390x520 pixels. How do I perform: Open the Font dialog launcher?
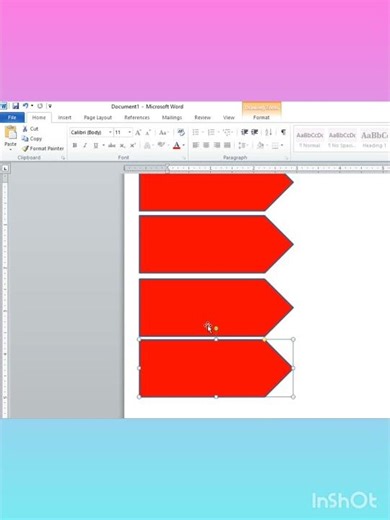[x=184, y=158]
